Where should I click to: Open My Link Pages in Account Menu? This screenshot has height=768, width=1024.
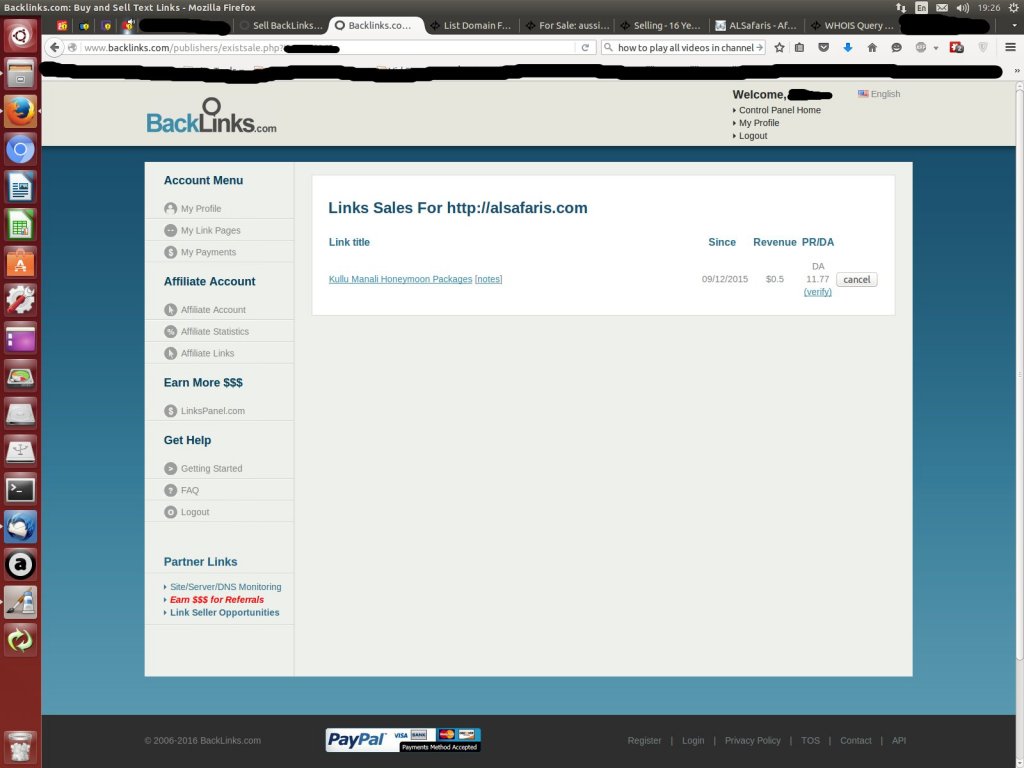click(x=210, y=231)
